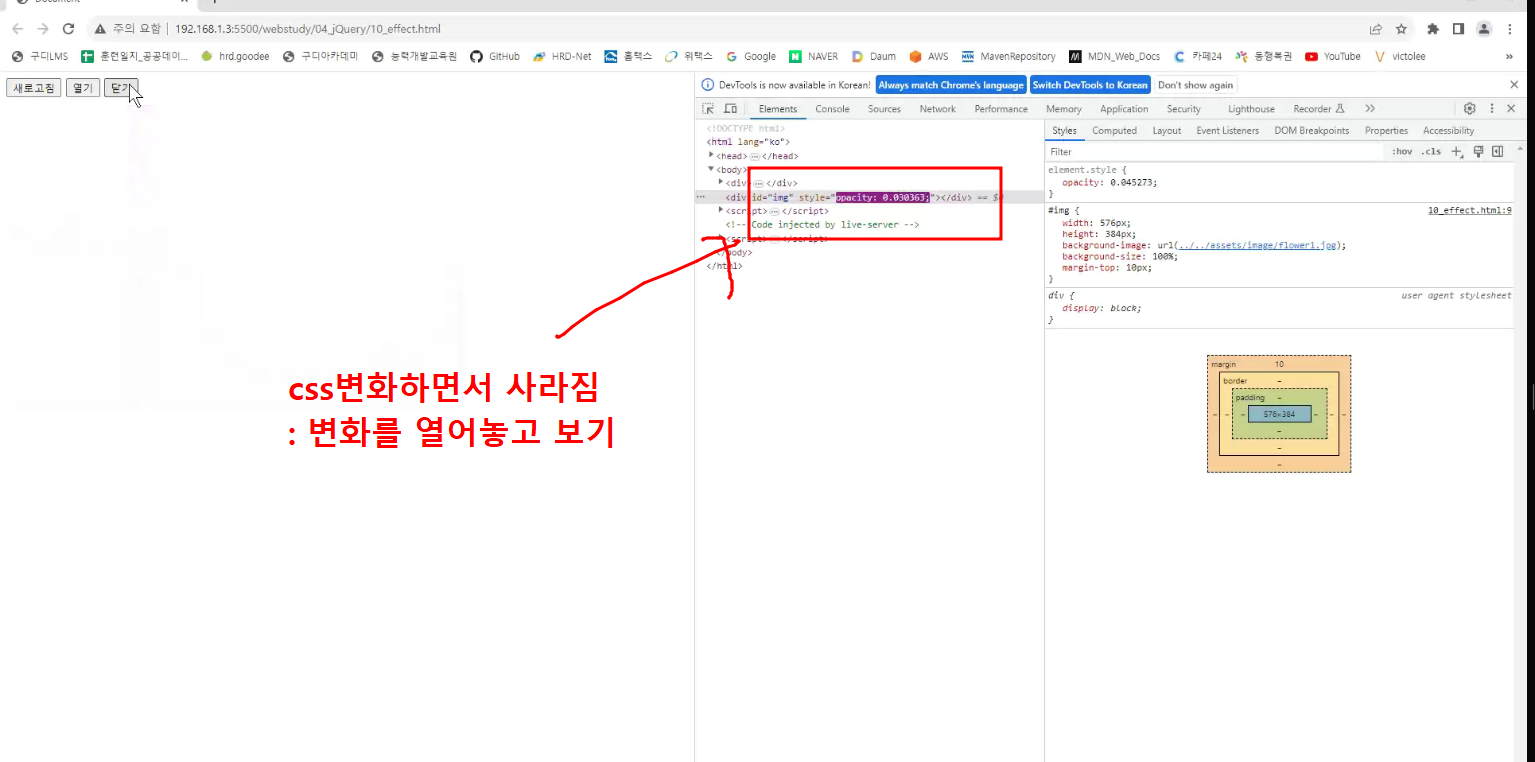
Task: Switch to the Performance tab
Action: (1001, 109)
